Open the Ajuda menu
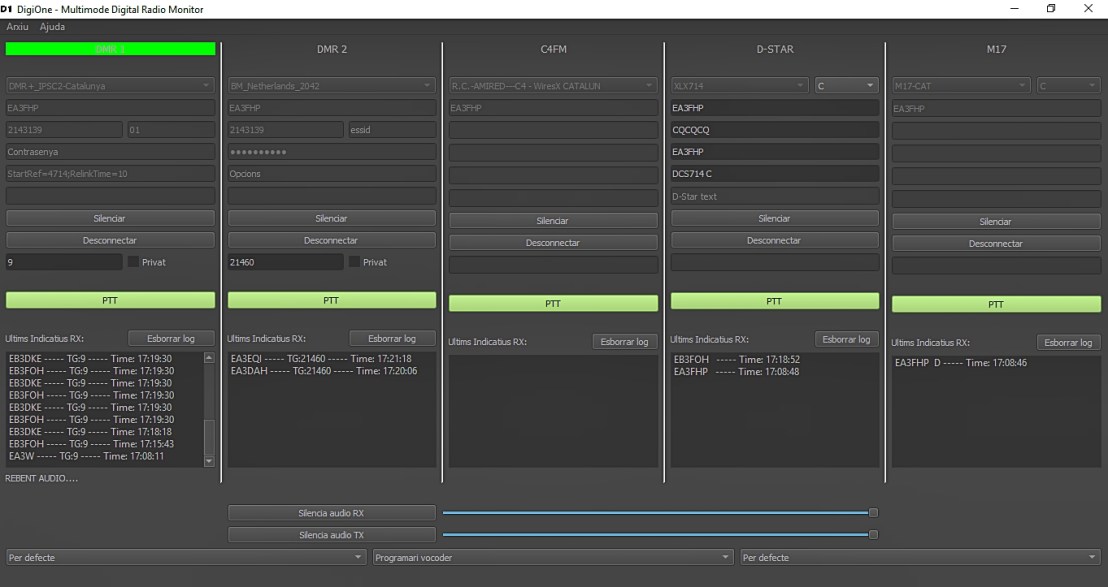Viewport: 1108px width, 587px height. (x=52, y=27)
